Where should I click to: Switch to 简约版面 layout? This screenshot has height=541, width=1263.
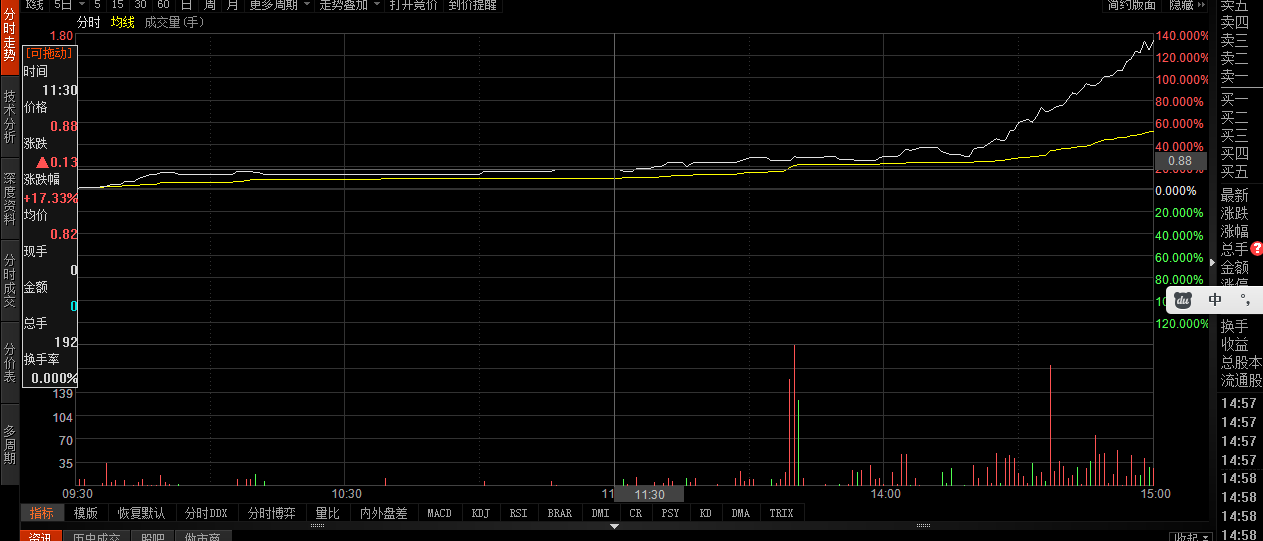tap(1132, 5)
